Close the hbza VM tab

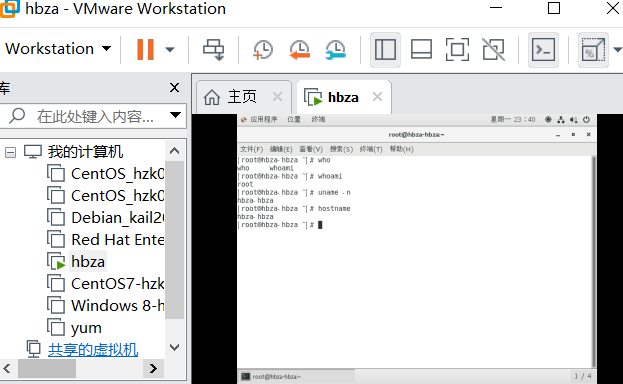coord(377,97)
